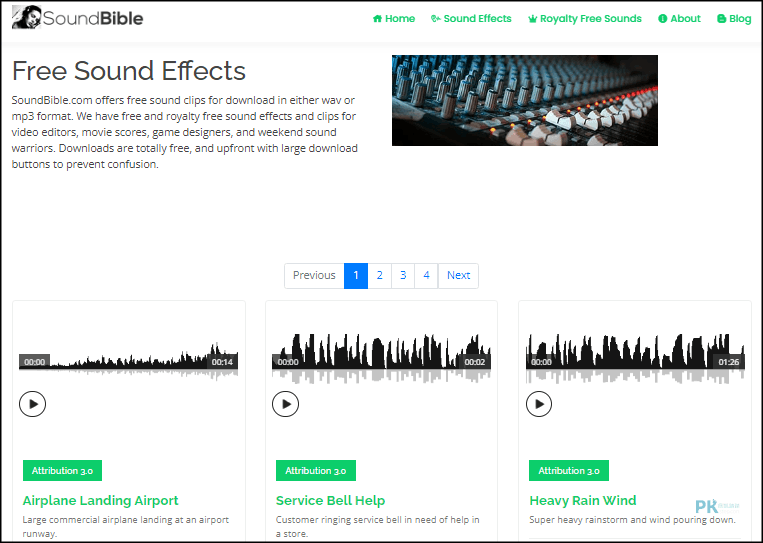Go to pagination page 4
Image resolution: width=763 pixels, height=543 pixels.
point(426,275)
